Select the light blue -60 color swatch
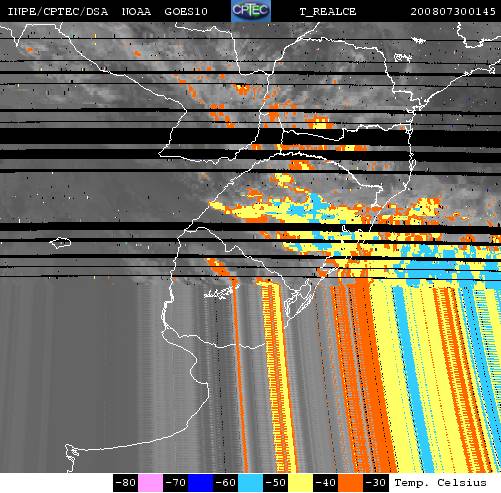 click(250, 483)
